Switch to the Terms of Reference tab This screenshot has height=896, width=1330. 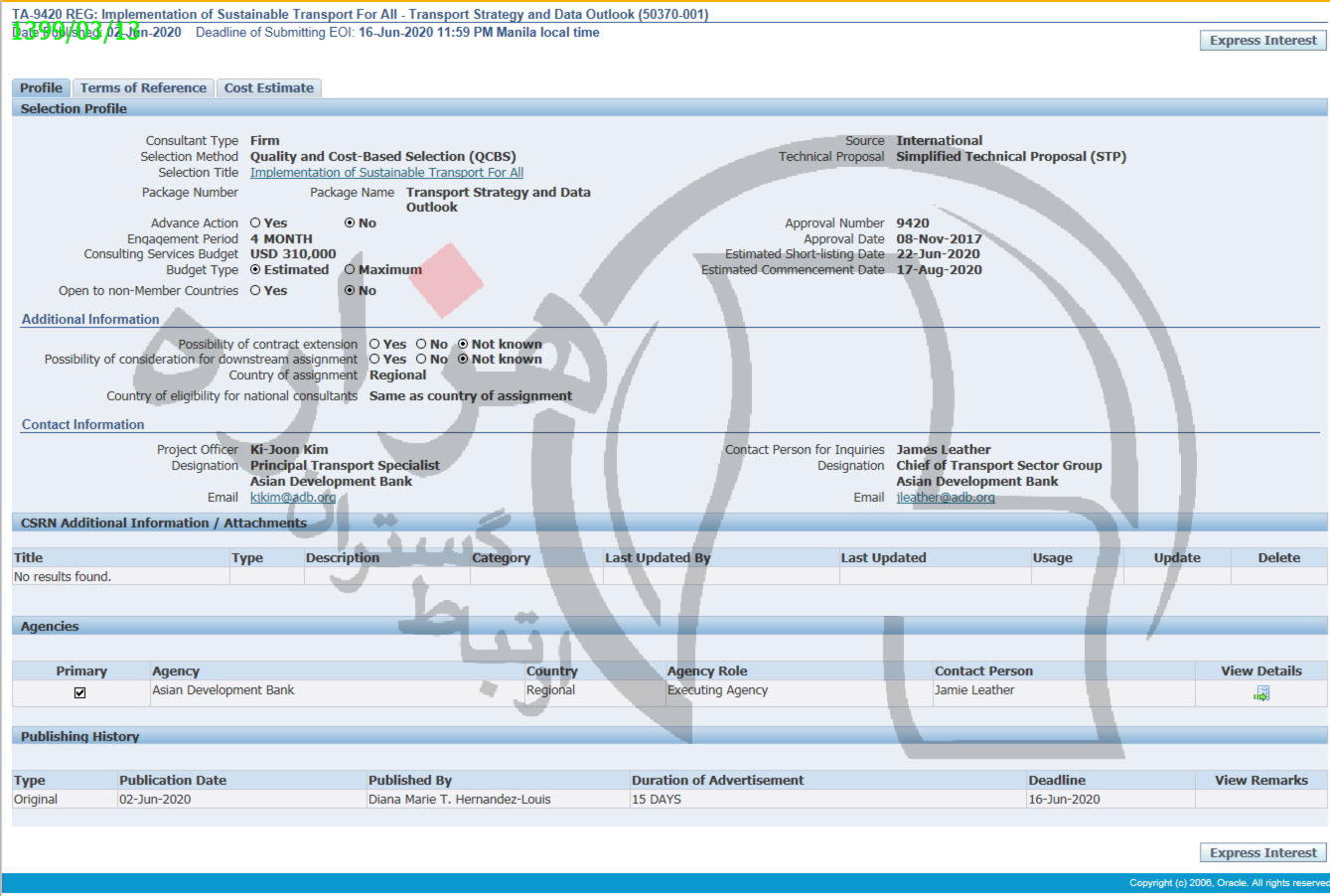tap(143, 88)
